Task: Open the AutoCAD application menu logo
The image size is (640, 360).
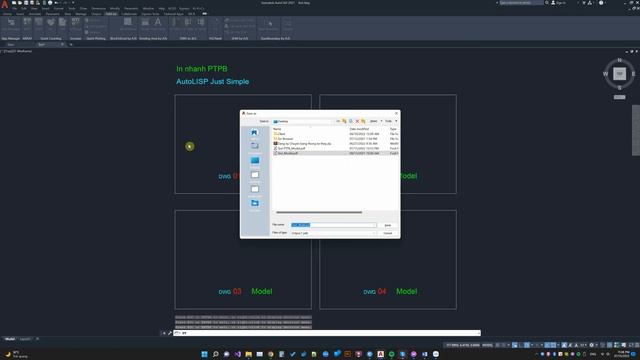Action: point(5,4)
